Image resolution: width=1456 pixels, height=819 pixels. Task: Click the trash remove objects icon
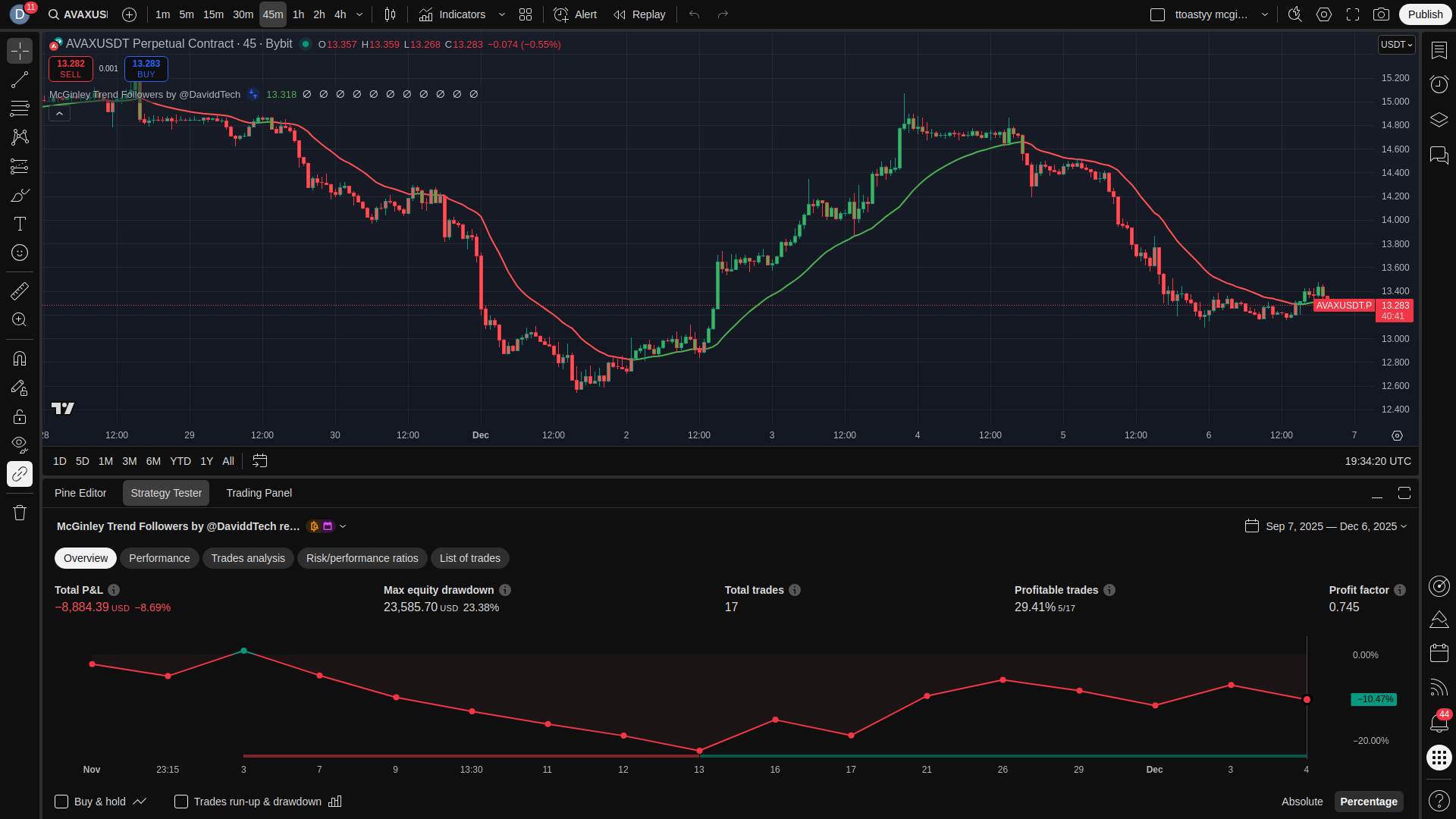20,513
